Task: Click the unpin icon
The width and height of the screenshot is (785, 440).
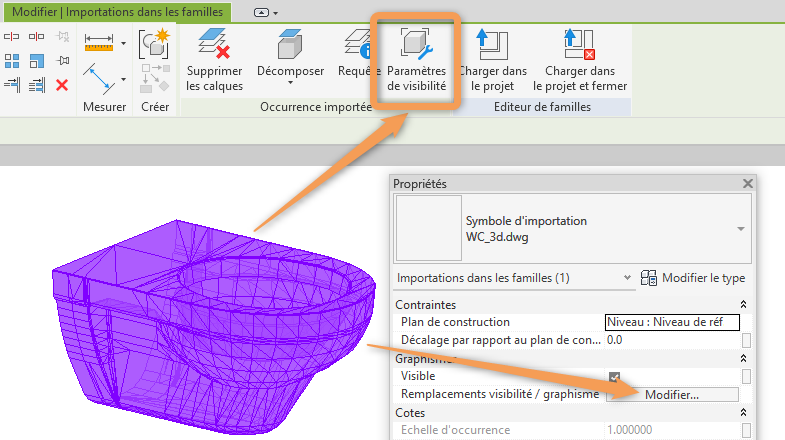Action: [x=63, y=37]
